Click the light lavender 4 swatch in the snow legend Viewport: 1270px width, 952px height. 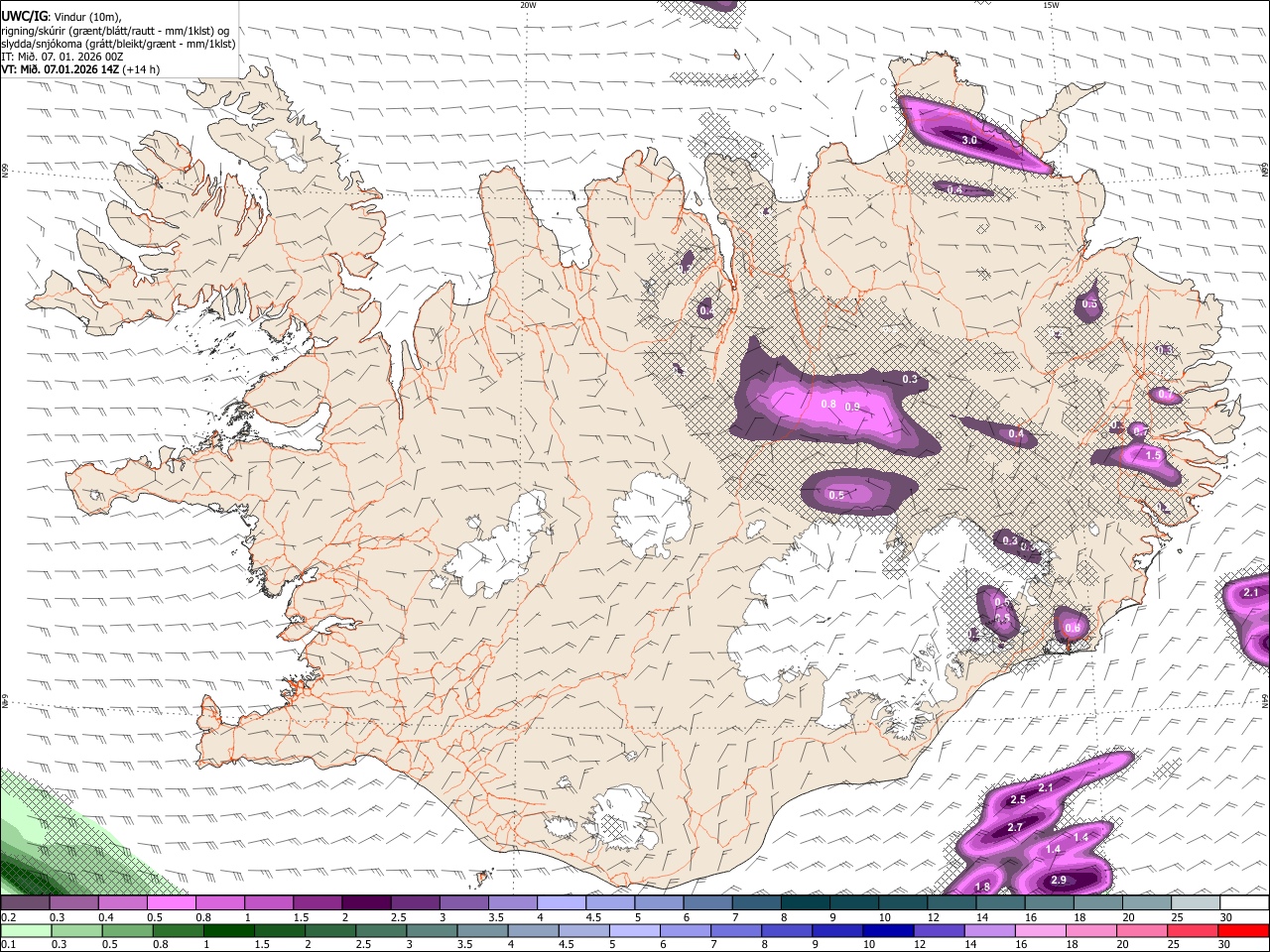(562, 903)
